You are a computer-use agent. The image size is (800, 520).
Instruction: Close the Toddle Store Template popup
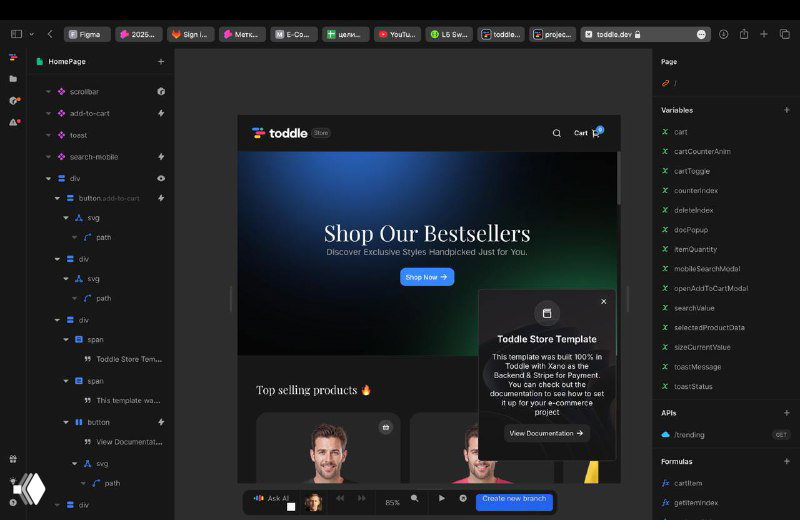point(604,302)
